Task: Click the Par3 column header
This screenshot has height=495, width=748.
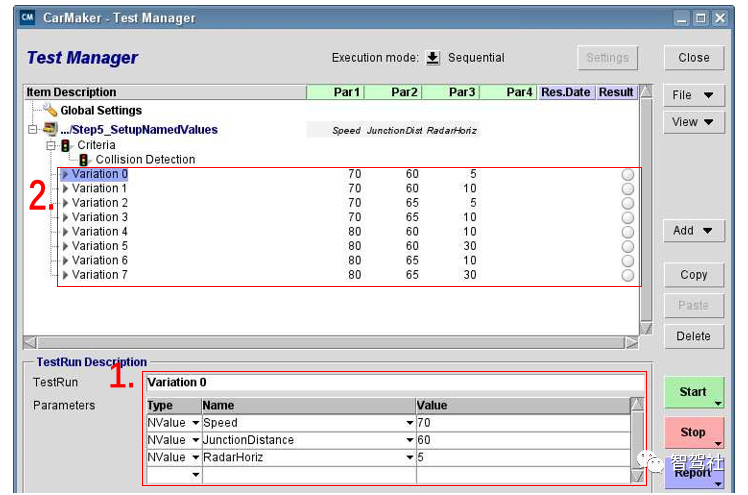Action: pyautogui.click(x=451, y=92)
